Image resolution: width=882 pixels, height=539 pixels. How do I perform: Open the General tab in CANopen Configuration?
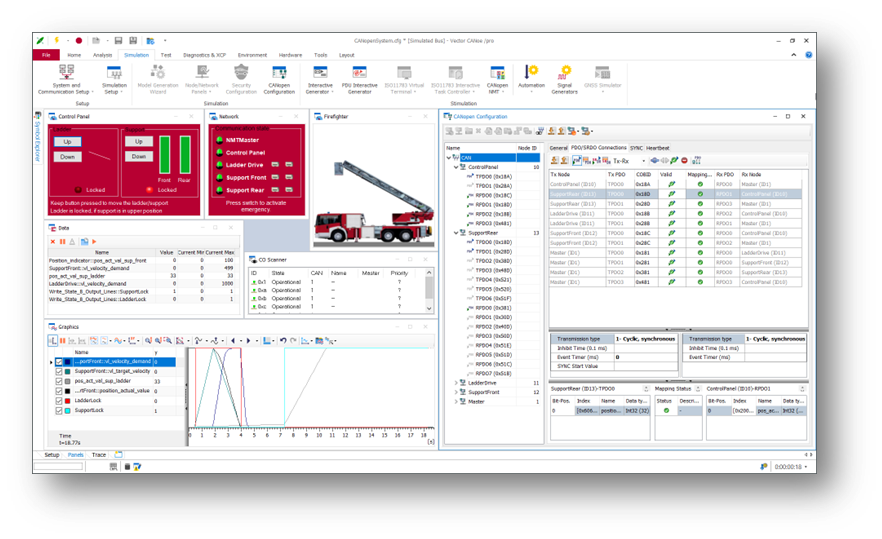tap(558, 148)
